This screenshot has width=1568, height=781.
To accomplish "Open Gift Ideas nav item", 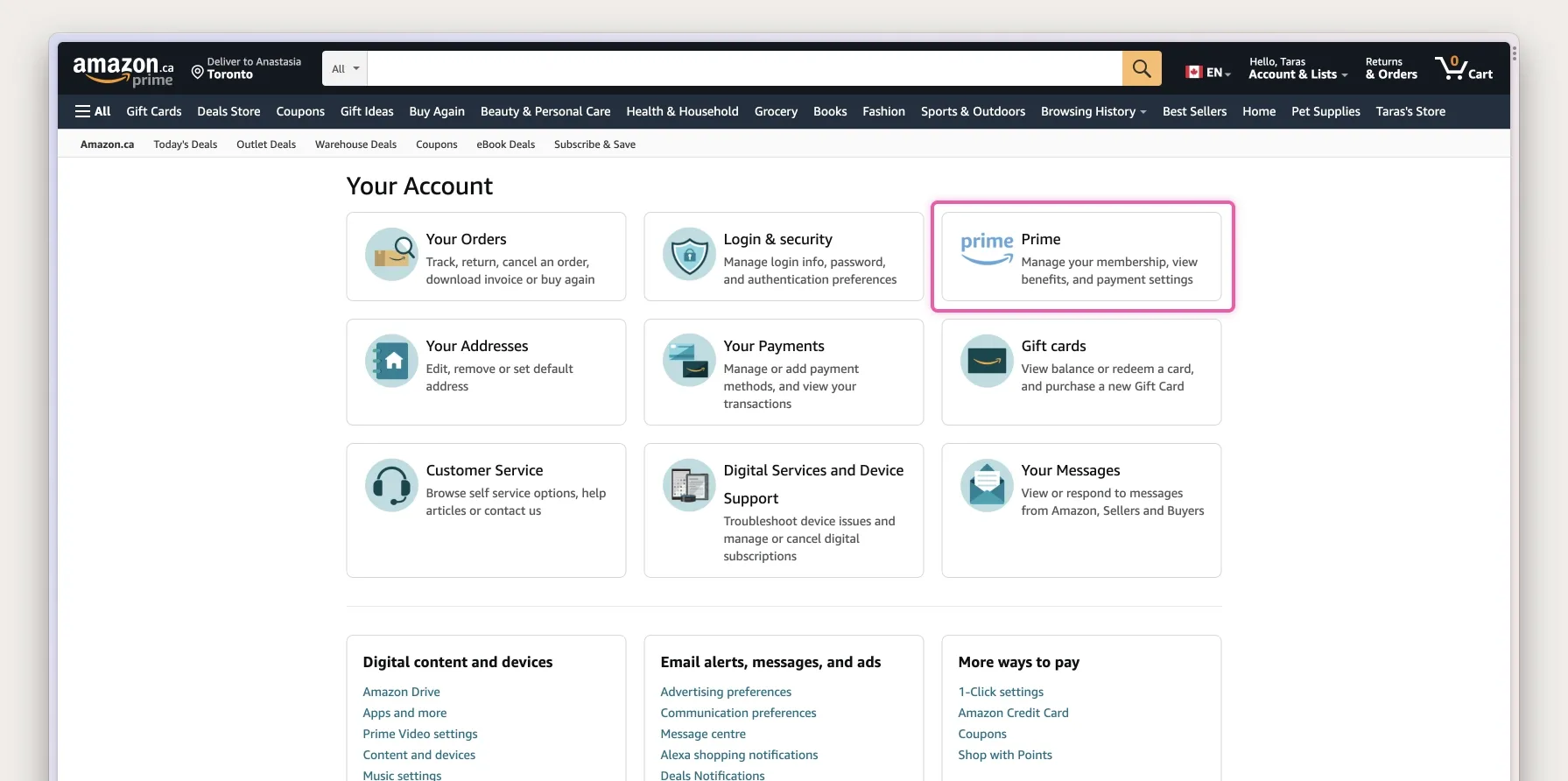I will [367, 111].
